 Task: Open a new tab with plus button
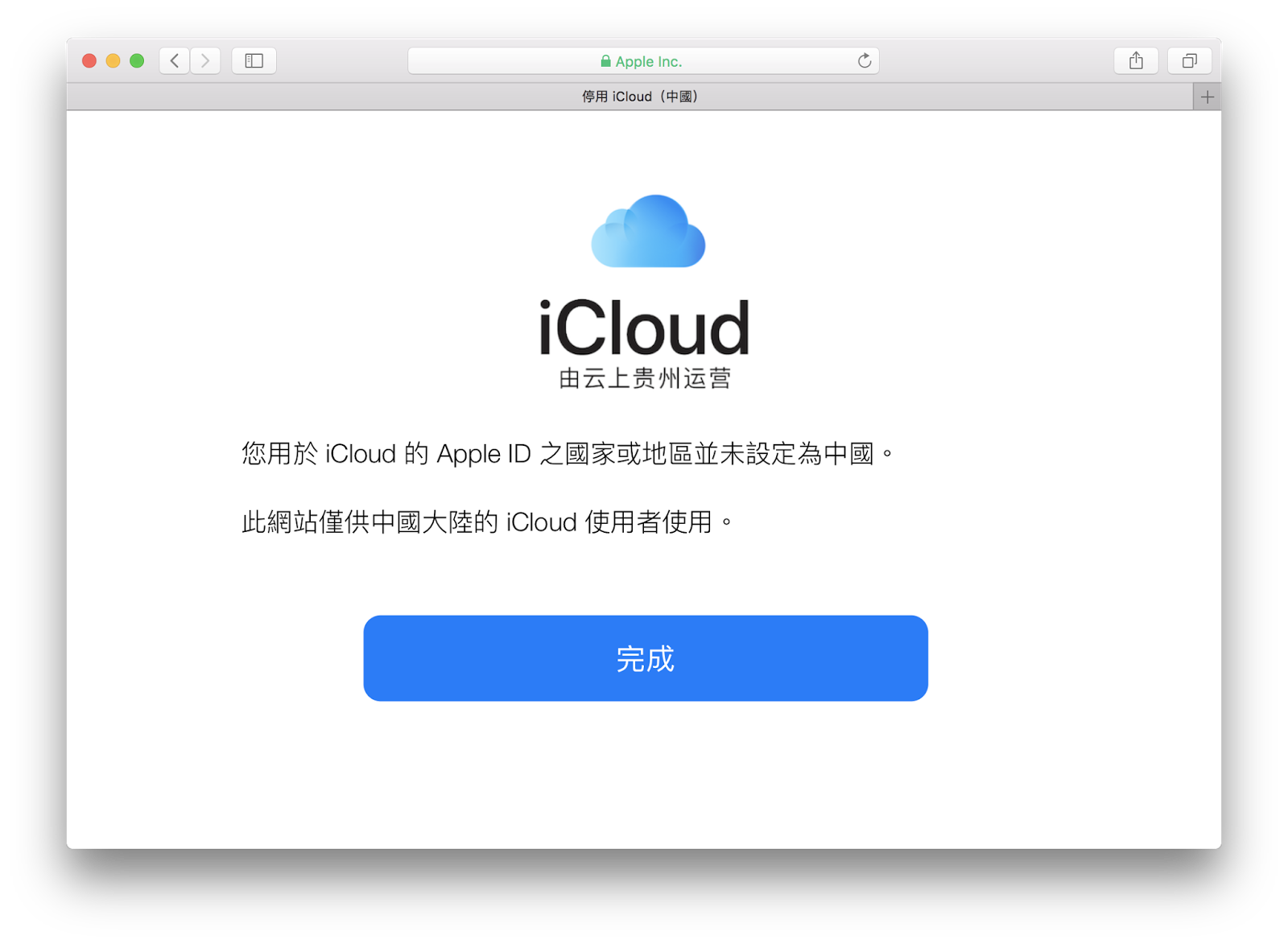point(1207,97)
